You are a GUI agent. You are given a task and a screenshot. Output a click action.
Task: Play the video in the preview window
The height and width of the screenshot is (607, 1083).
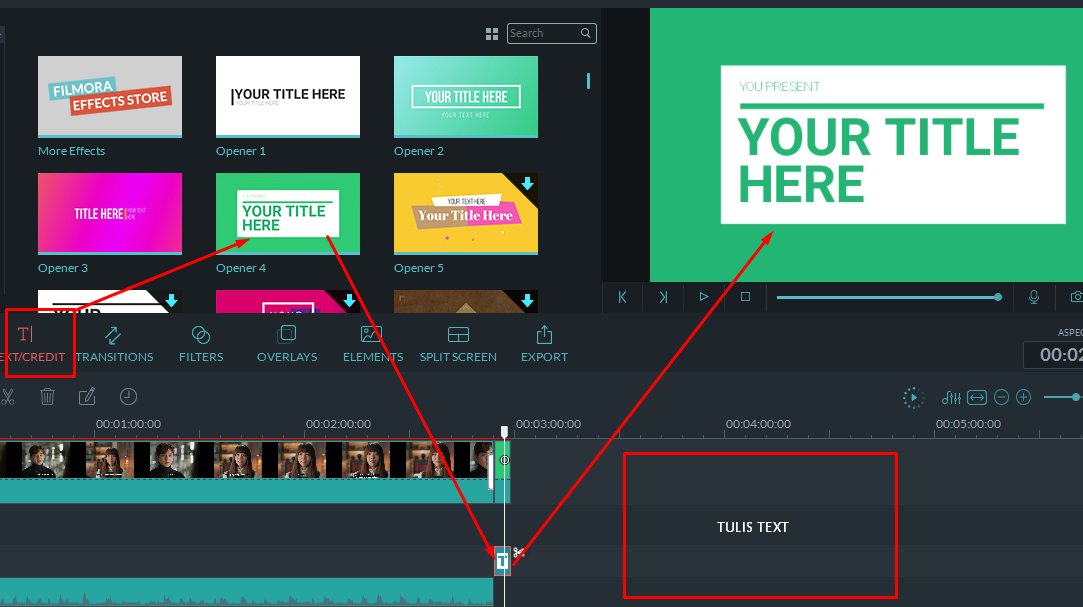click(x=703, y=297)
